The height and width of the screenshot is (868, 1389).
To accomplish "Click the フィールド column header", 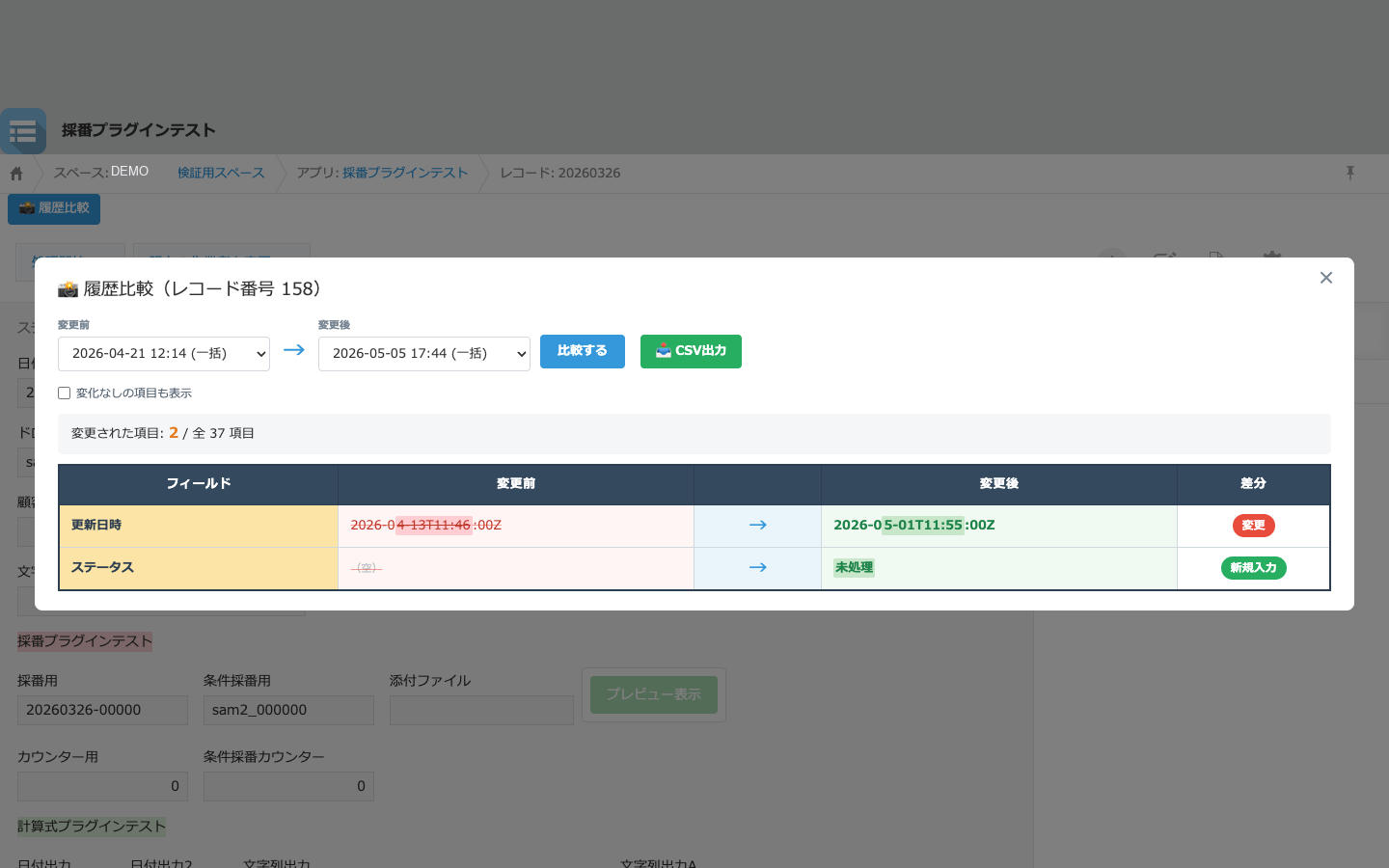I will (199, 484).
